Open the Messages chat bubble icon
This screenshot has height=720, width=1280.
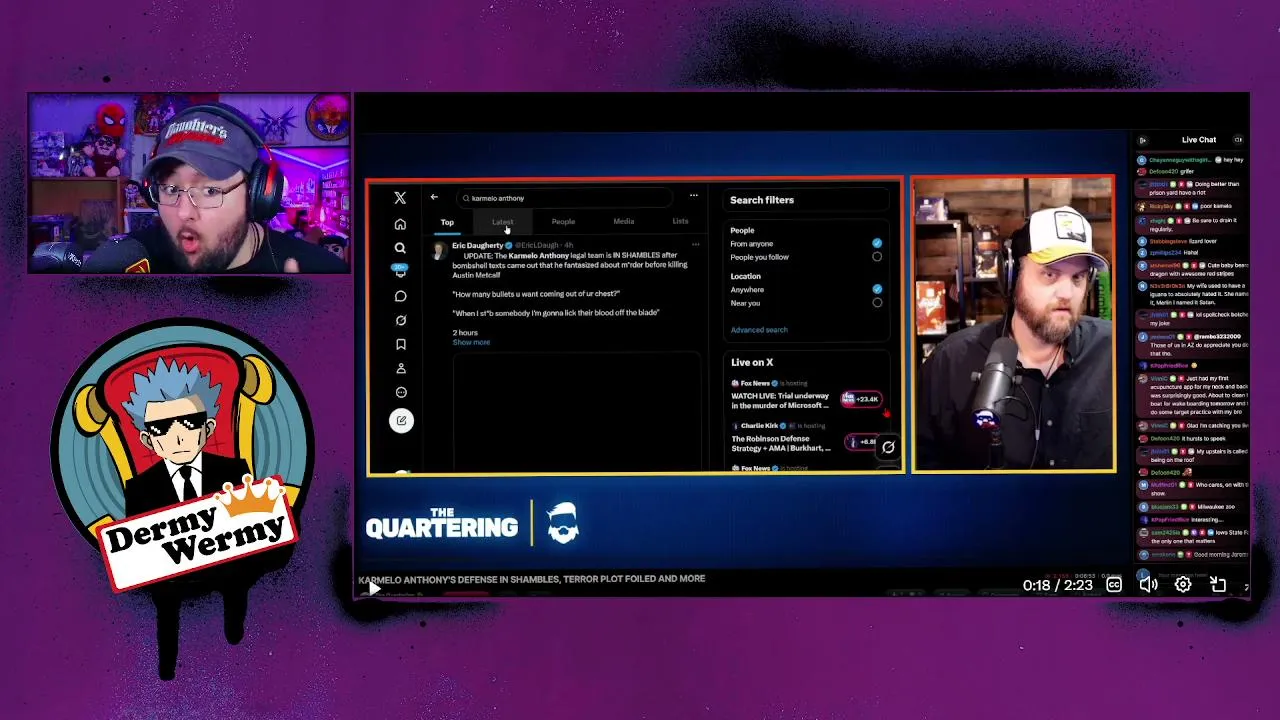[400, 296]
